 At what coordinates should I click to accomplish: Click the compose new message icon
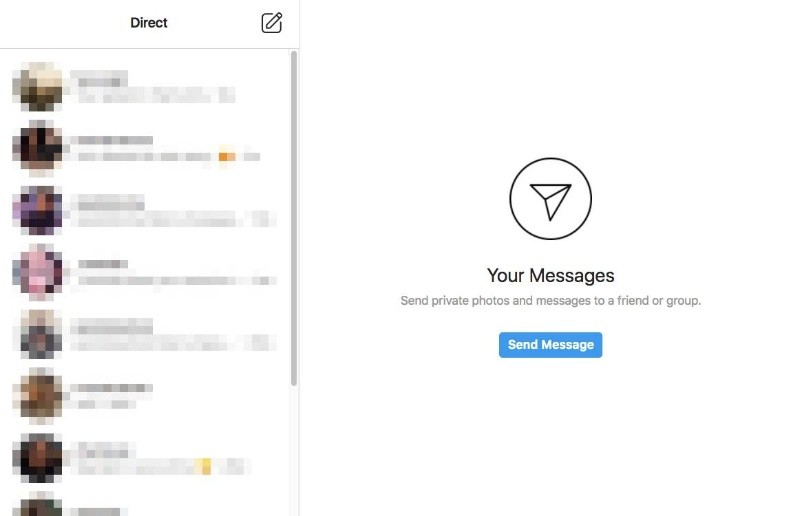tap(271, 23)
